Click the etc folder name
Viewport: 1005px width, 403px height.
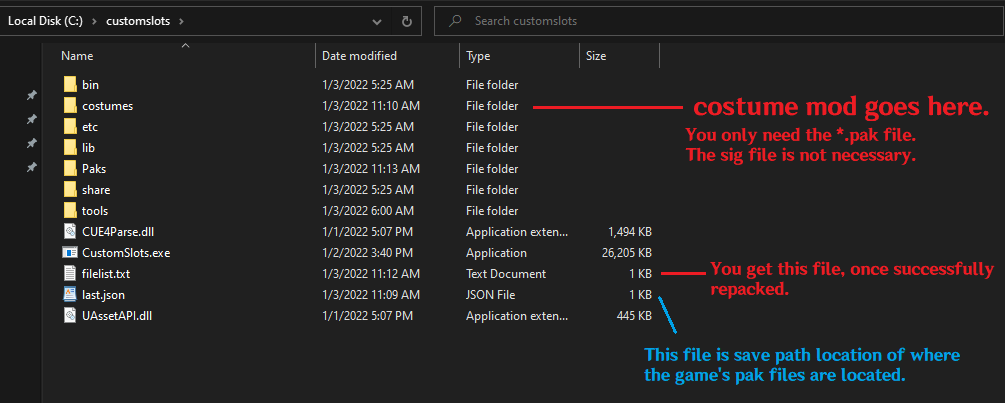pos(90,127)
